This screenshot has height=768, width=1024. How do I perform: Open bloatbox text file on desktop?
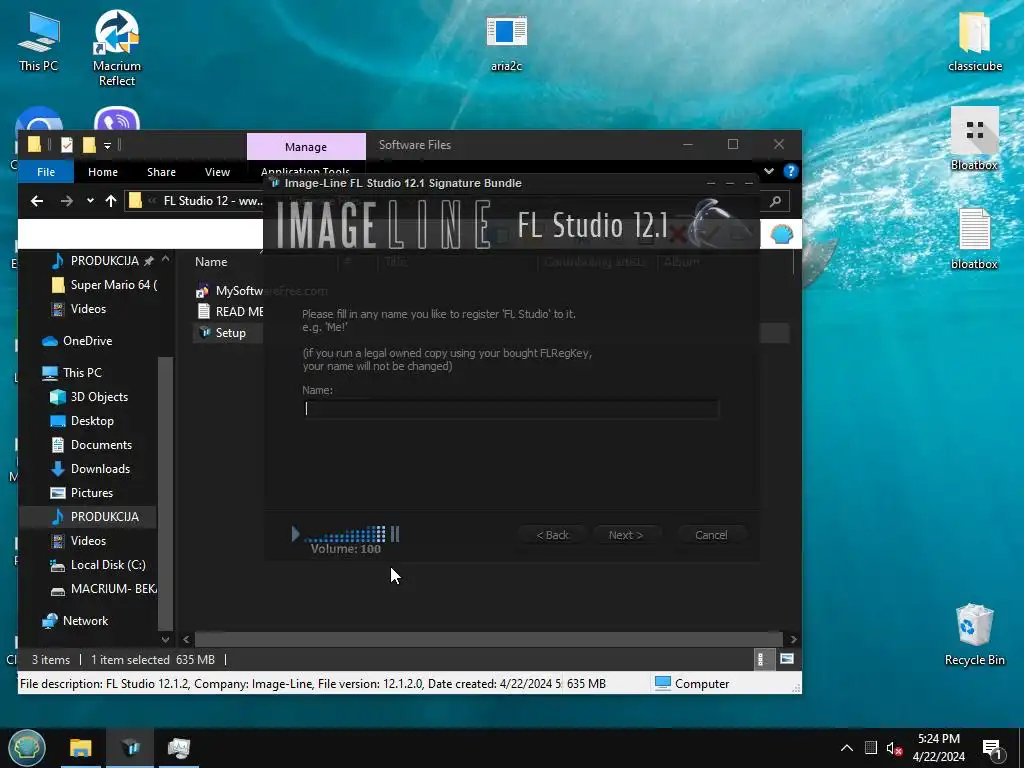974,239
